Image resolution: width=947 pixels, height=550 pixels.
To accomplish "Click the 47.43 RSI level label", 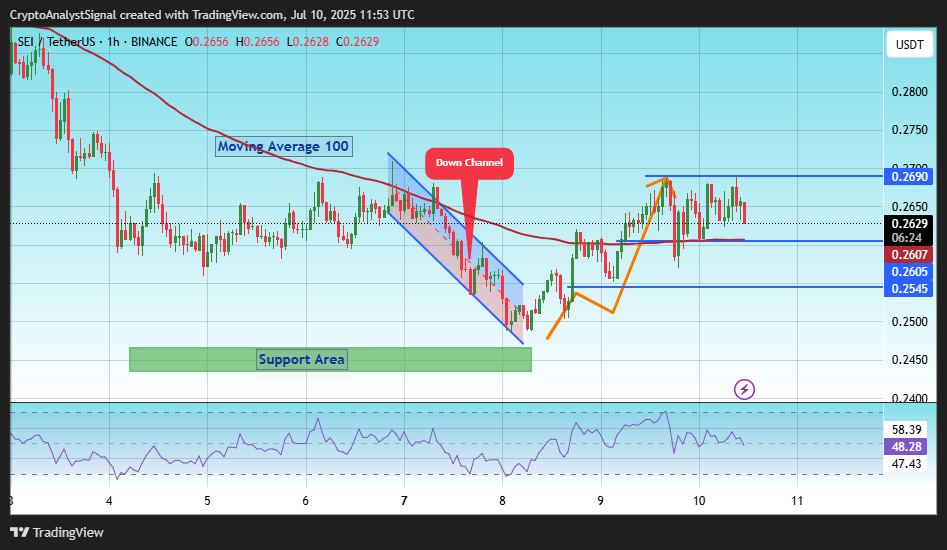I will (907, 464).
